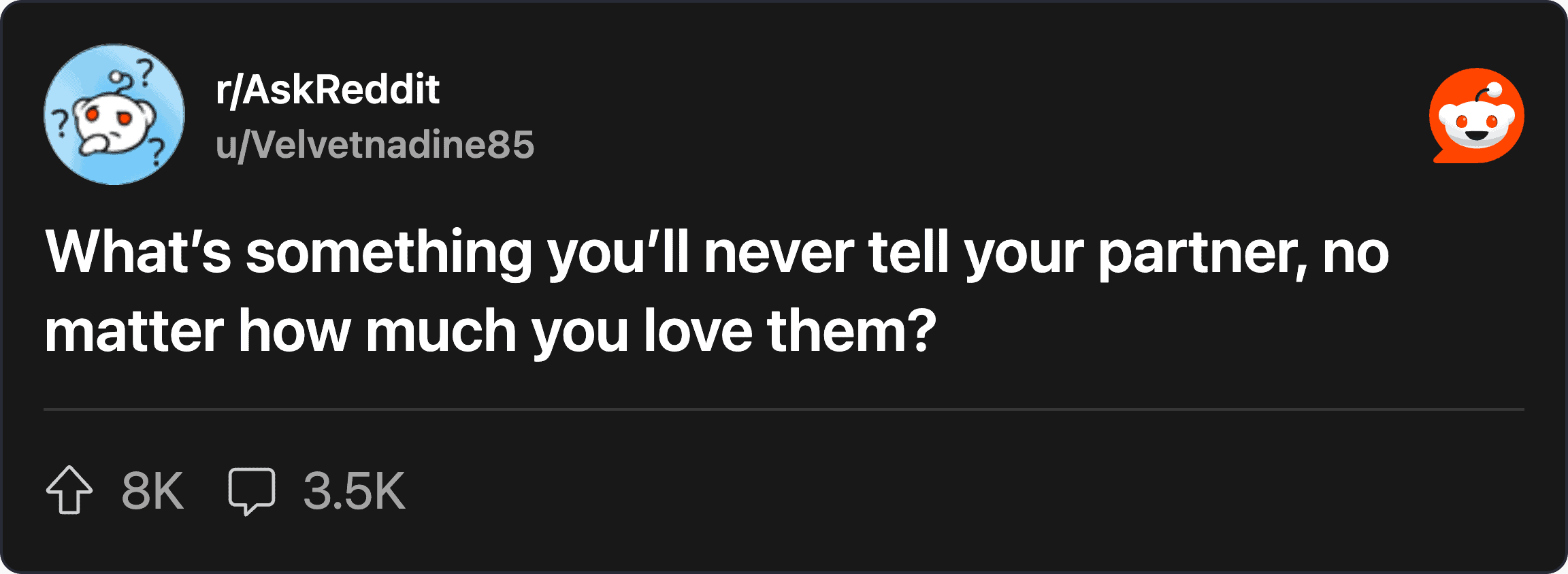Click the word 'tell' in the post title
Image resolution: width=1568 pixels, height=574 pixels.
coord(909,253)
